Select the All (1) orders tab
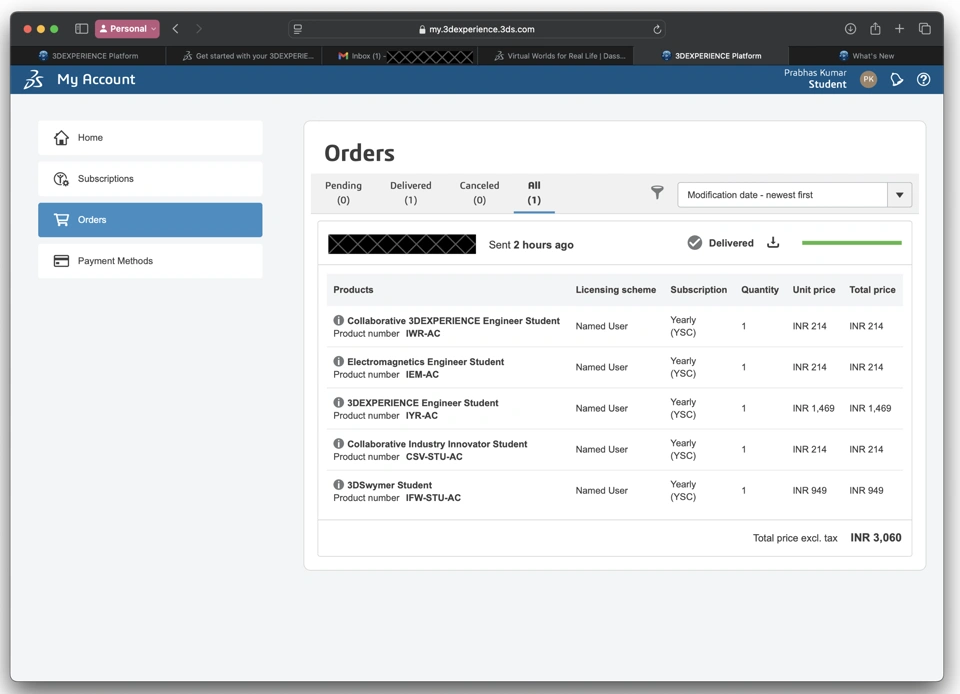Screen dimensions: 960x694 tap(534, 193)
